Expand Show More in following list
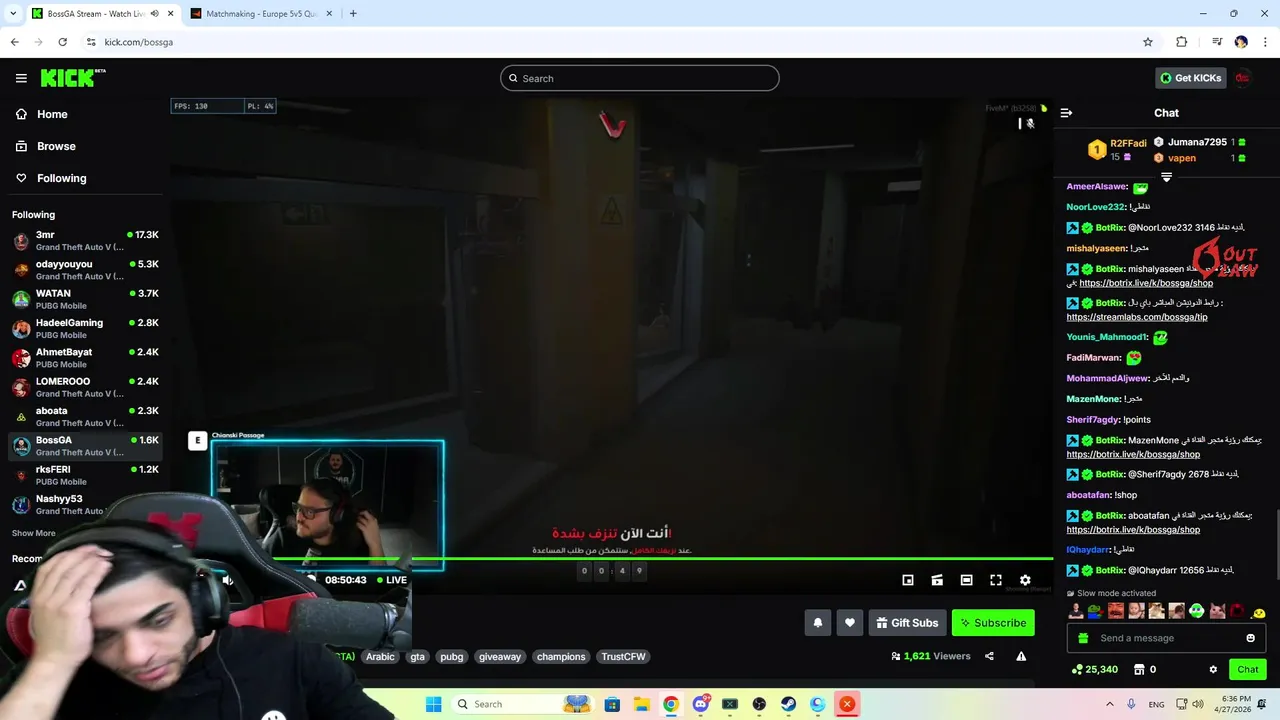 34,533
